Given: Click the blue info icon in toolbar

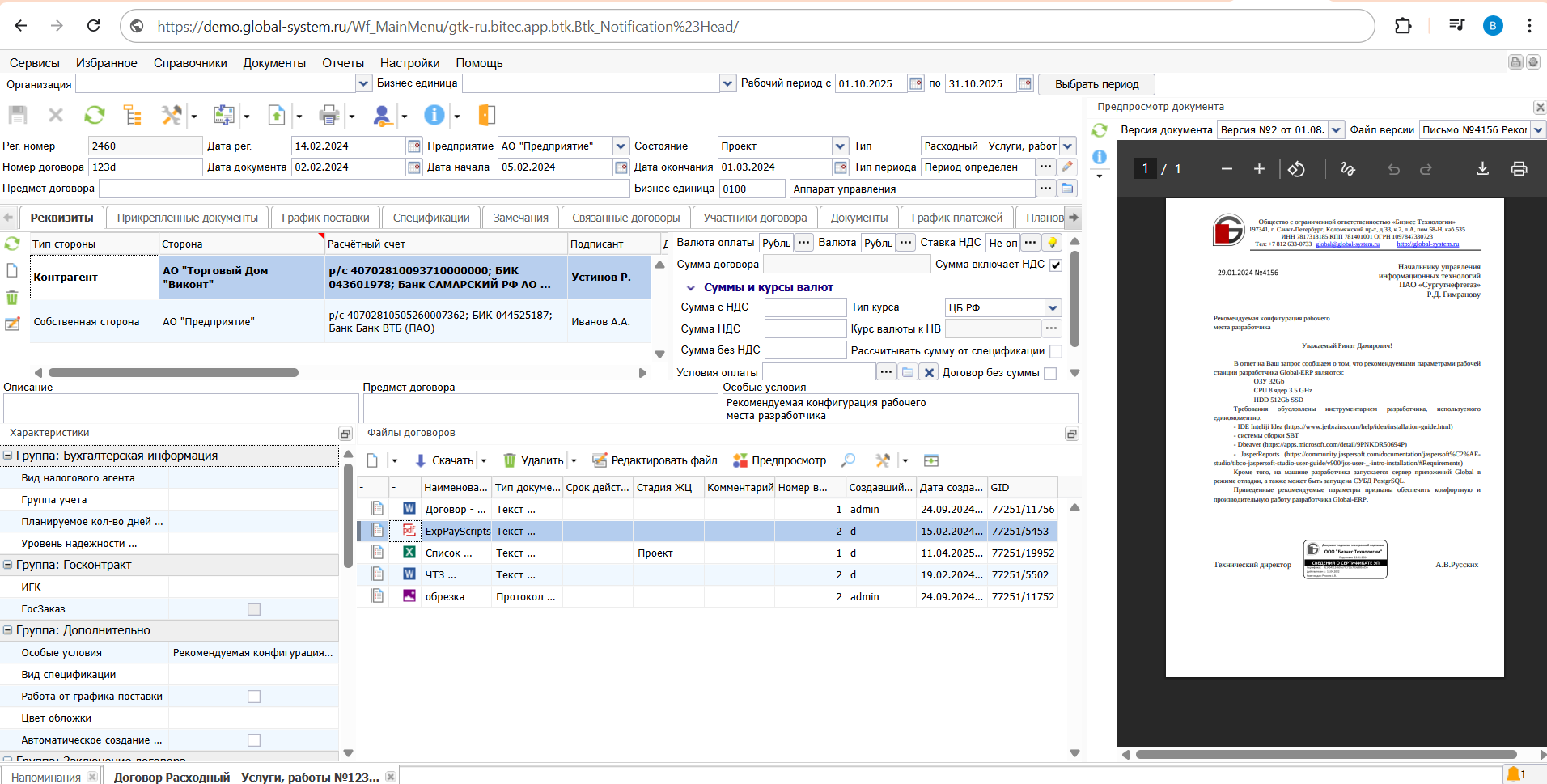Looking at the screenshot, I should coord(434,116).
